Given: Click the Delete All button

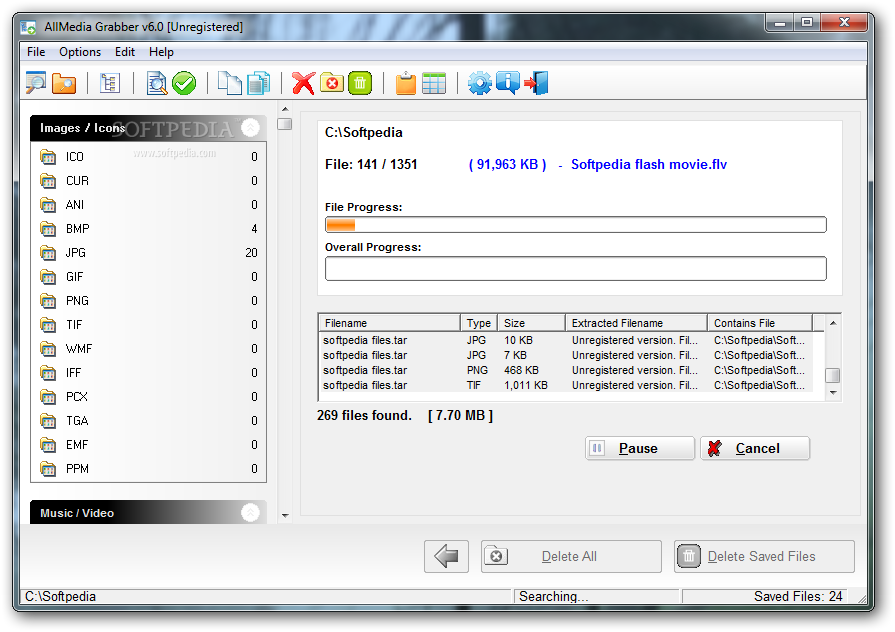Looking at the screenshot, I should click(x=571, y=556).
